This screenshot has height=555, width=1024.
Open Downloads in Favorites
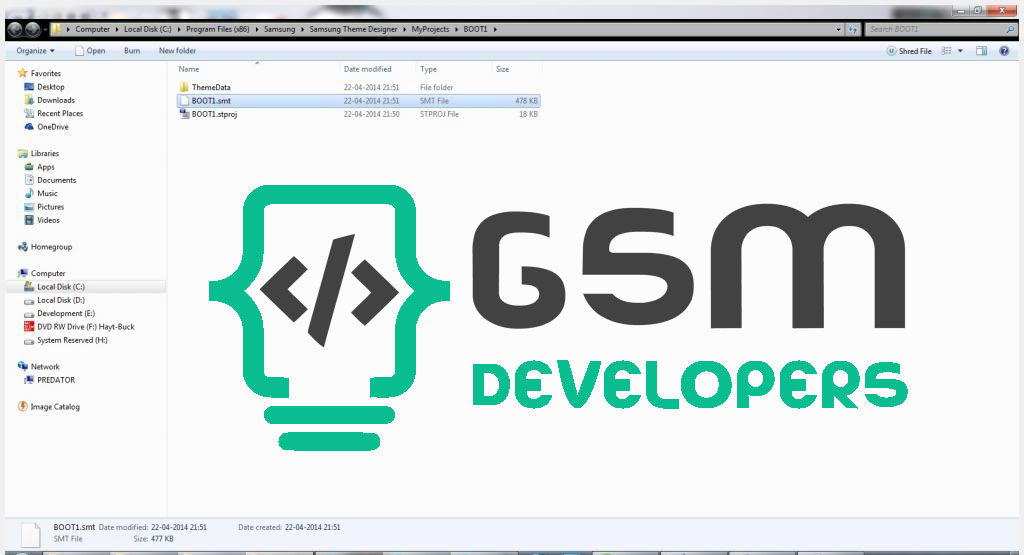[x=56, y=101]
